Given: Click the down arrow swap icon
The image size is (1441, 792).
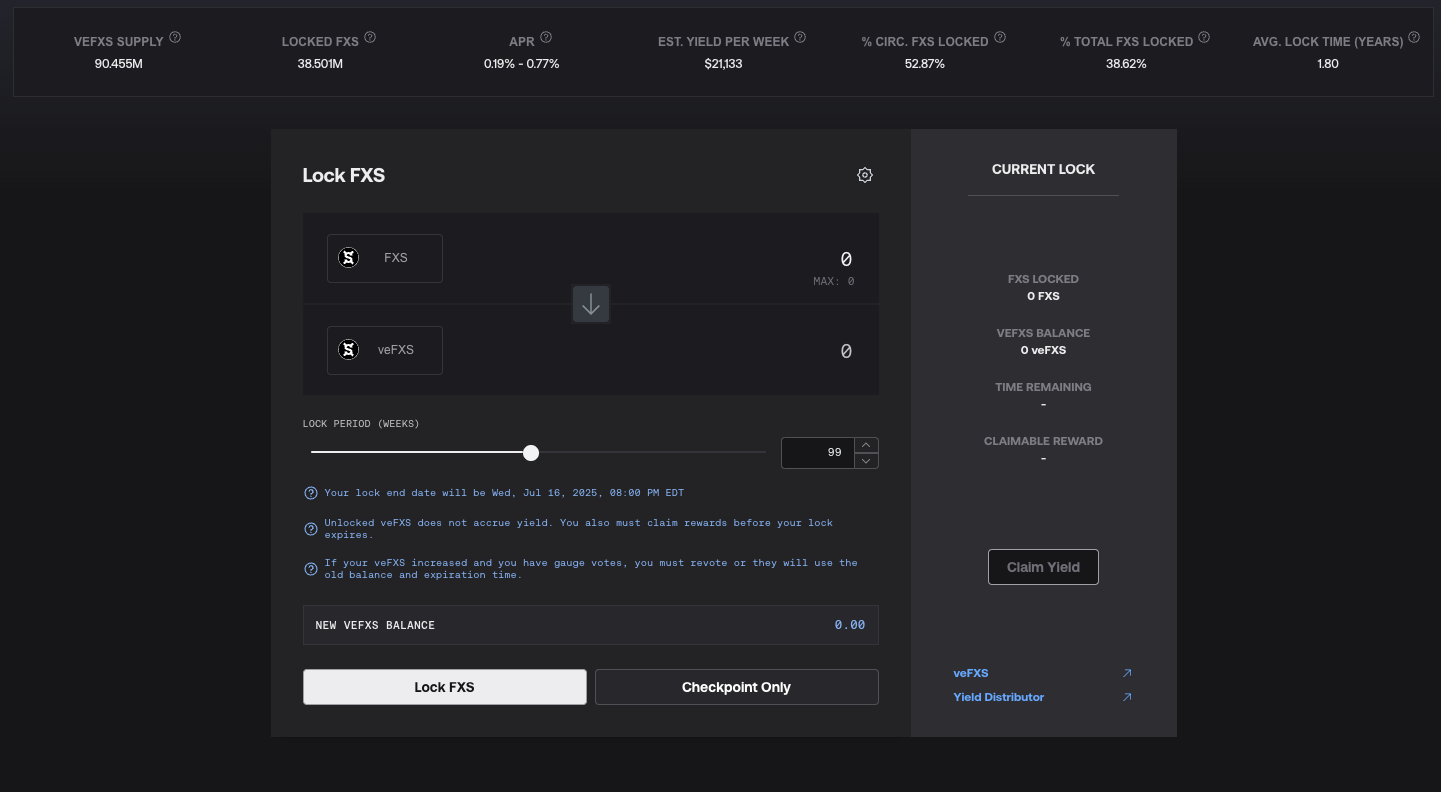Looking at the screenshot, I should coord(591,304).
